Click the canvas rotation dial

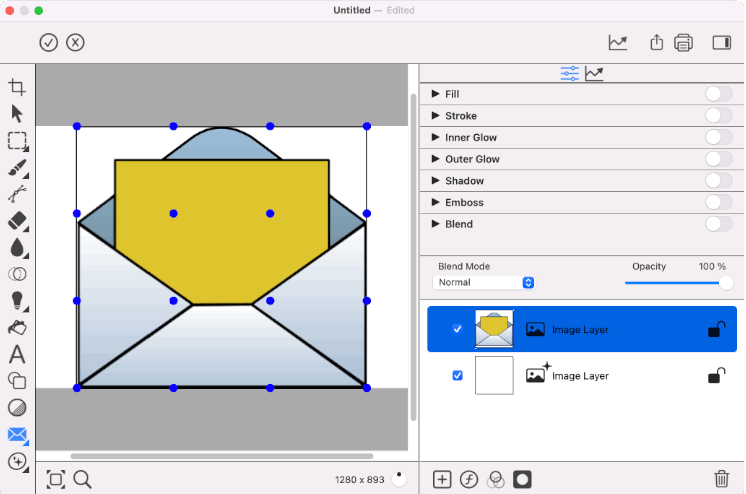coord(399,479)
